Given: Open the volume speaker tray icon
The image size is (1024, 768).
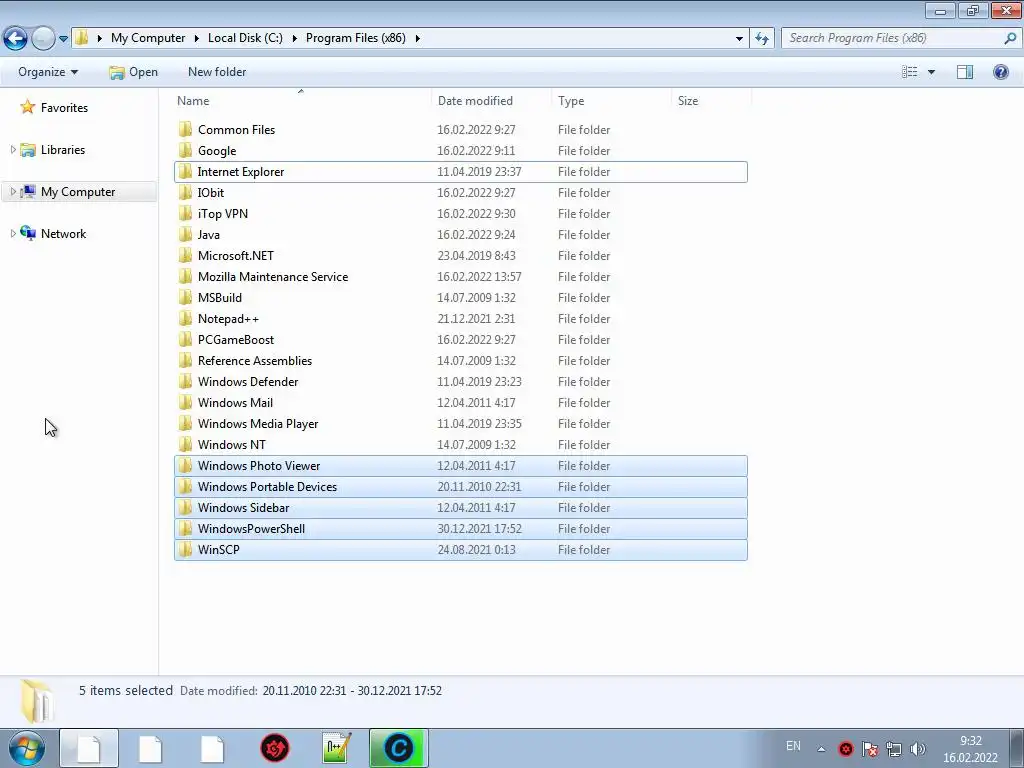Looking at the screenshot, I should 918,749.
